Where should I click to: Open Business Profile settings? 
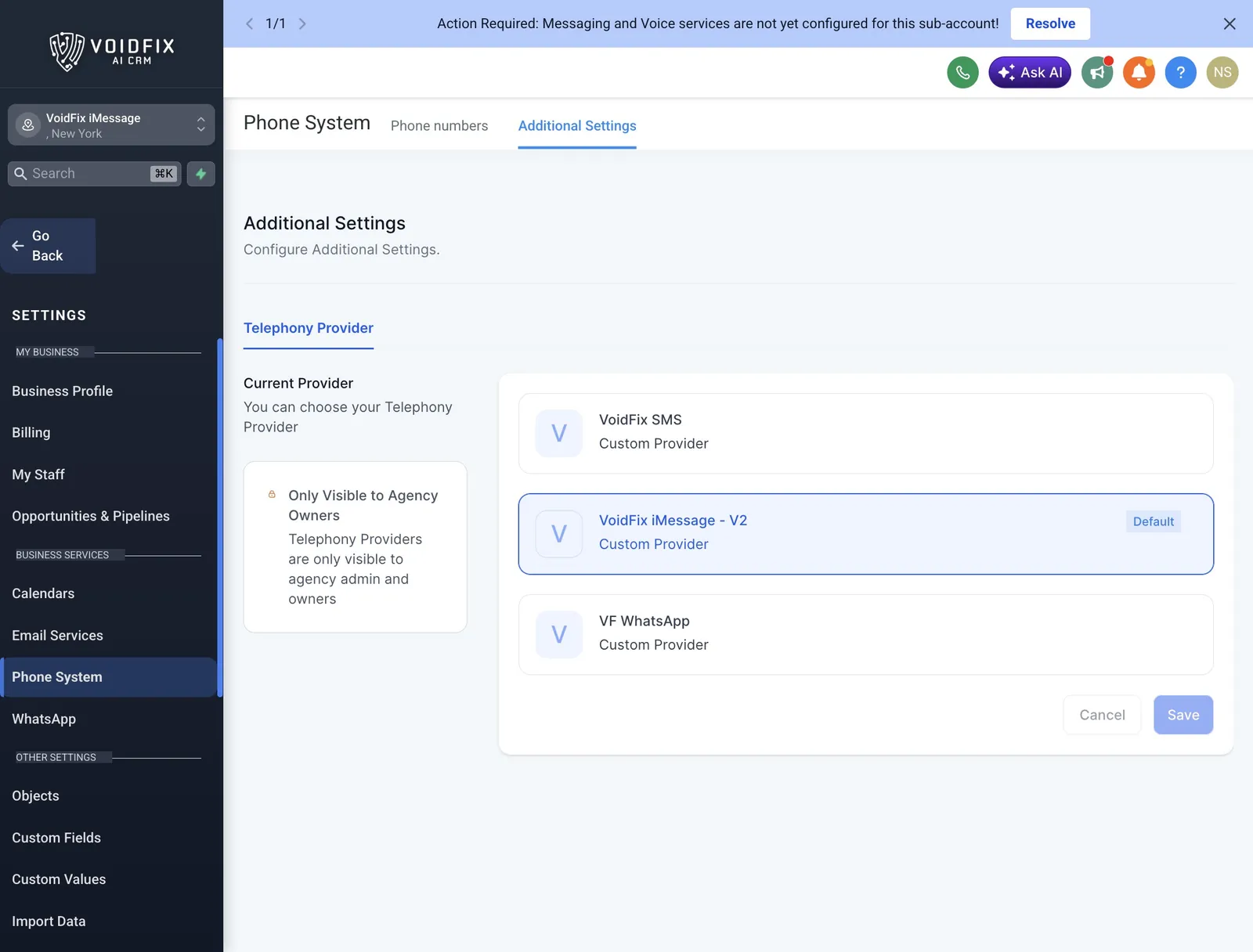tap(63, 391)
